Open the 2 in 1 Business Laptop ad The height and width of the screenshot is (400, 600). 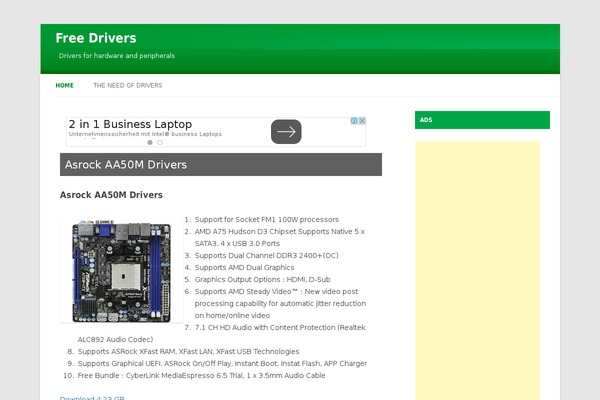130,124
